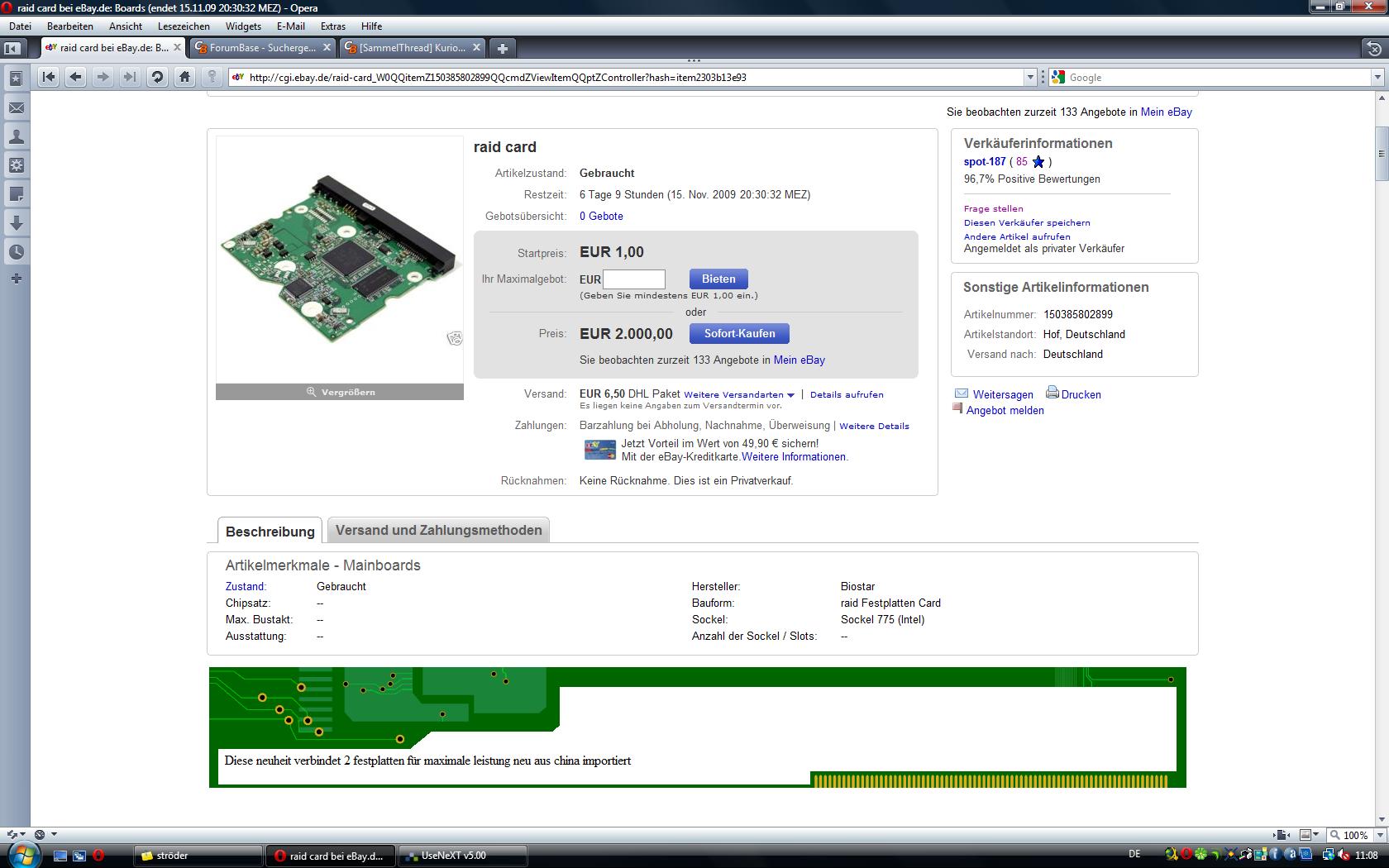The width and height of the screenshot is (1389, 868).
Task: Open the Notes panel in sidebar
Action: click(x=16, y=194)
